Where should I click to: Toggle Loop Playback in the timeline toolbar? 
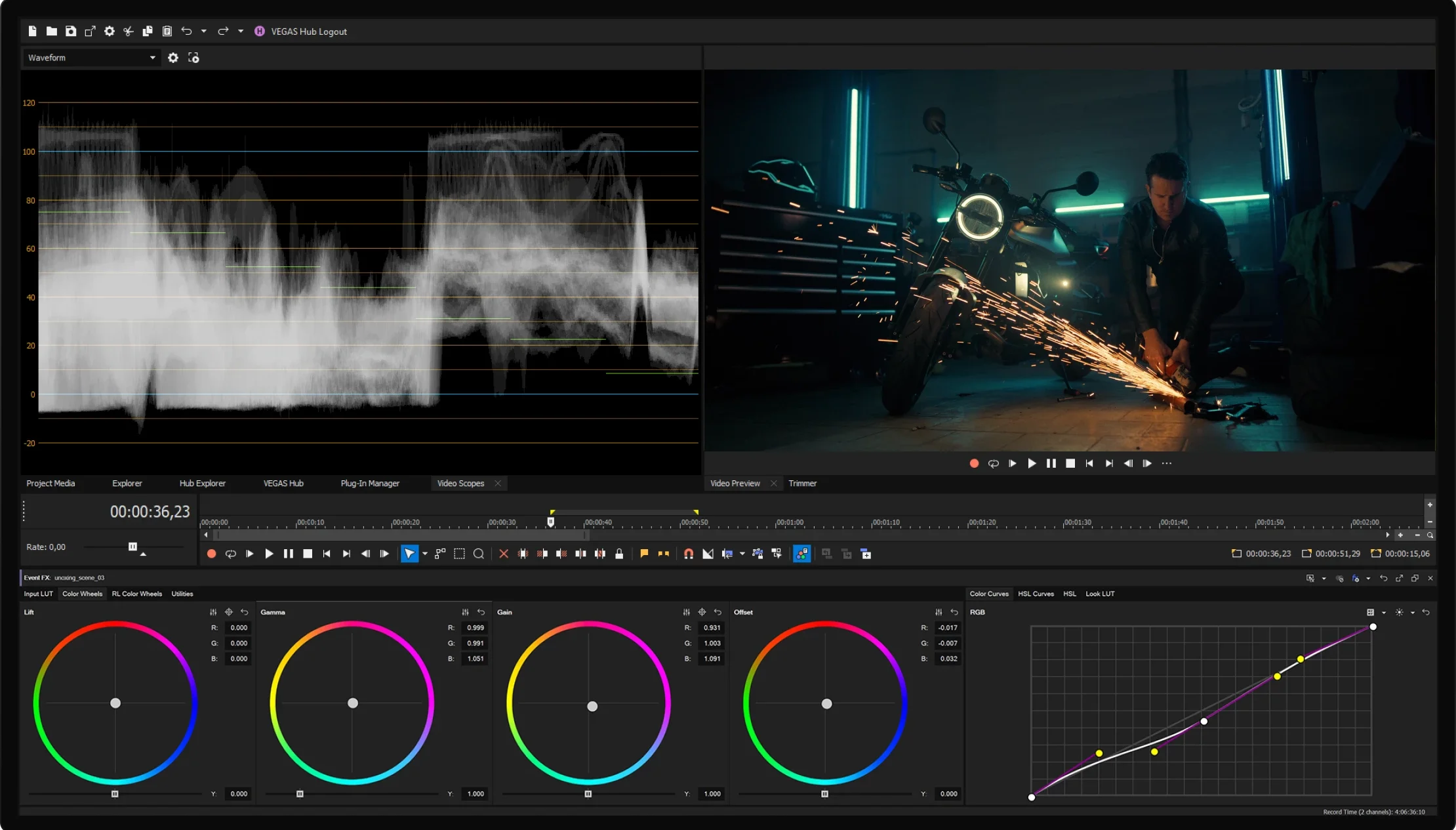pyautogui.click(x=231, y=554)
